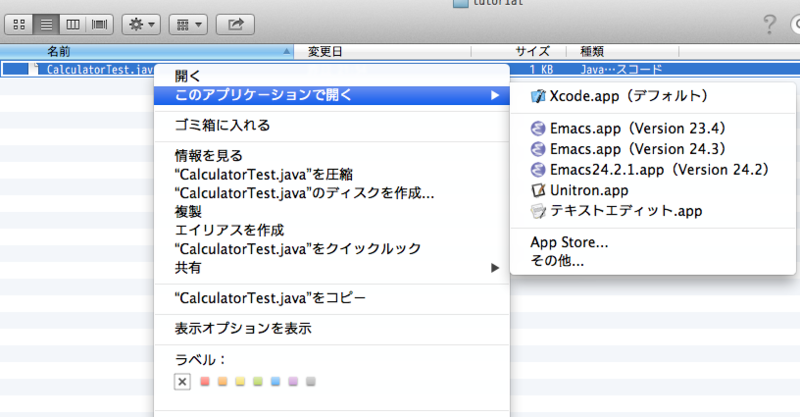
Task: Apply the gray label color
Action: (x=311, y=381)
